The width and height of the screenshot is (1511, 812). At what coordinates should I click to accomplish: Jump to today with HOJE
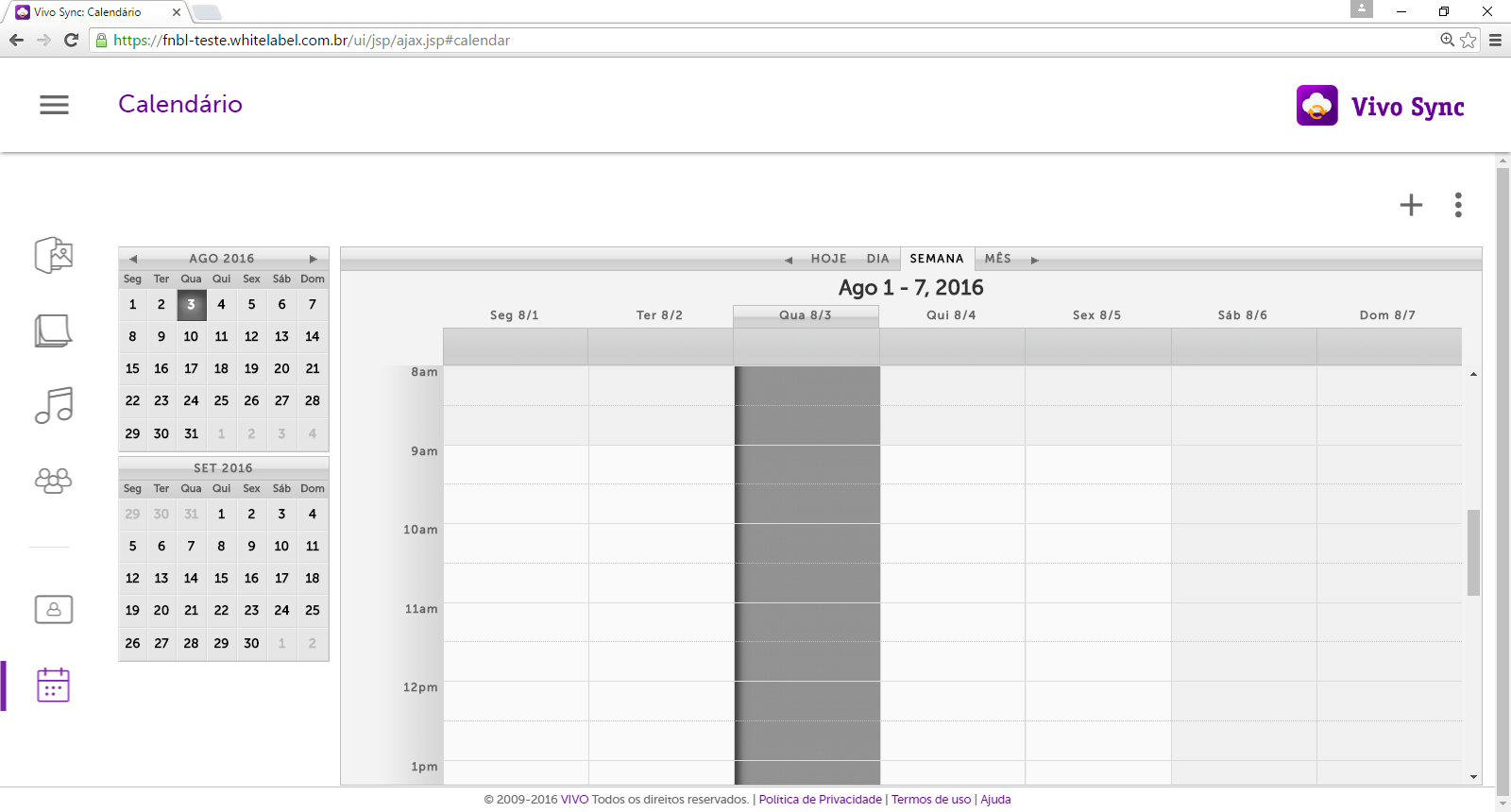828,259
